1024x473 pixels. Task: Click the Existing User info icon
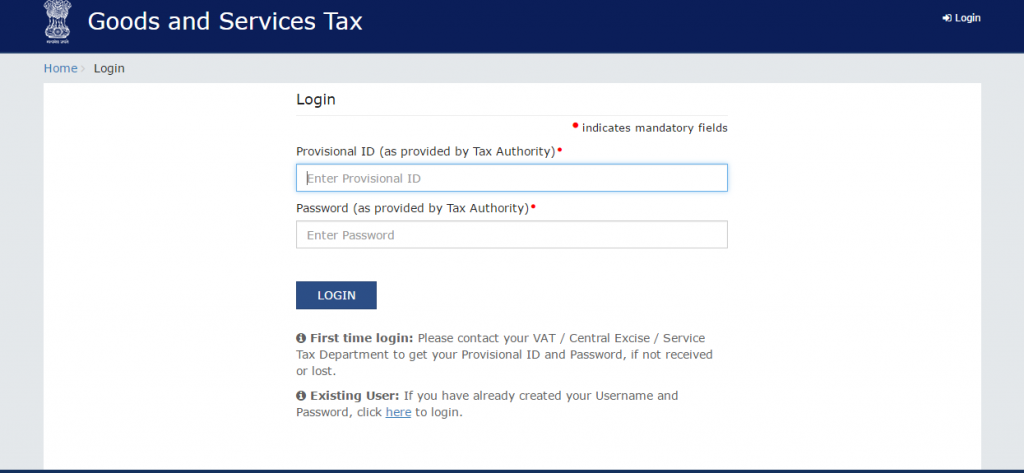pos(301,396)
